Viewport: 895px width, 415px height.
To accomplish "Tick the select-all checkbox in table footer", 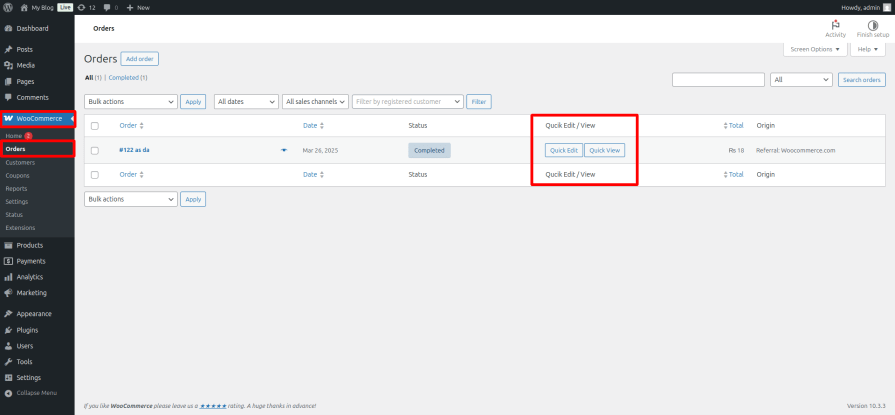I will (x=95, y=175).
